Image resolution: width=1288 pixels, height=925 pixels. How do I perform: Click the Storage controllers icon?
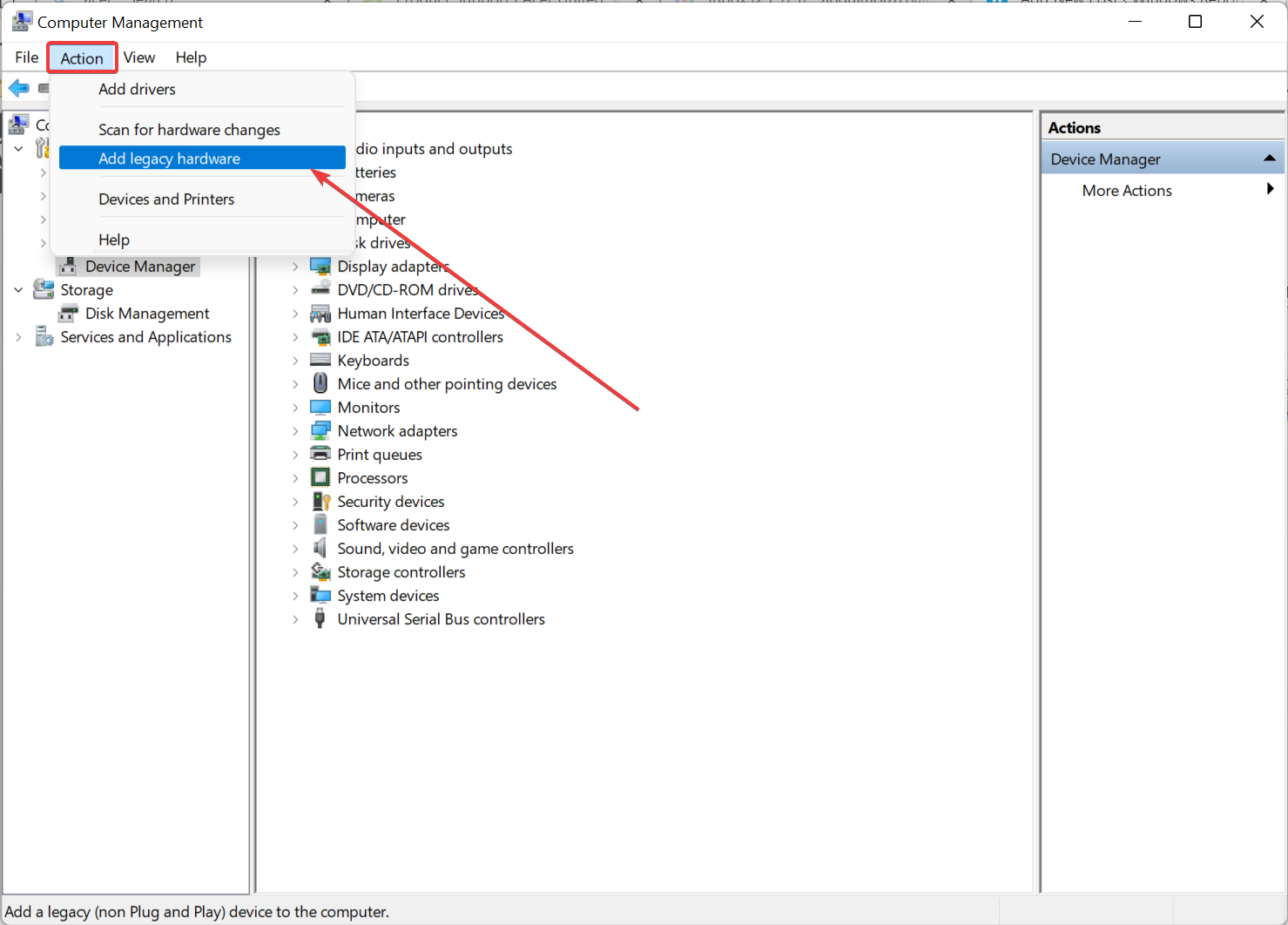click(x=320, y=572)
